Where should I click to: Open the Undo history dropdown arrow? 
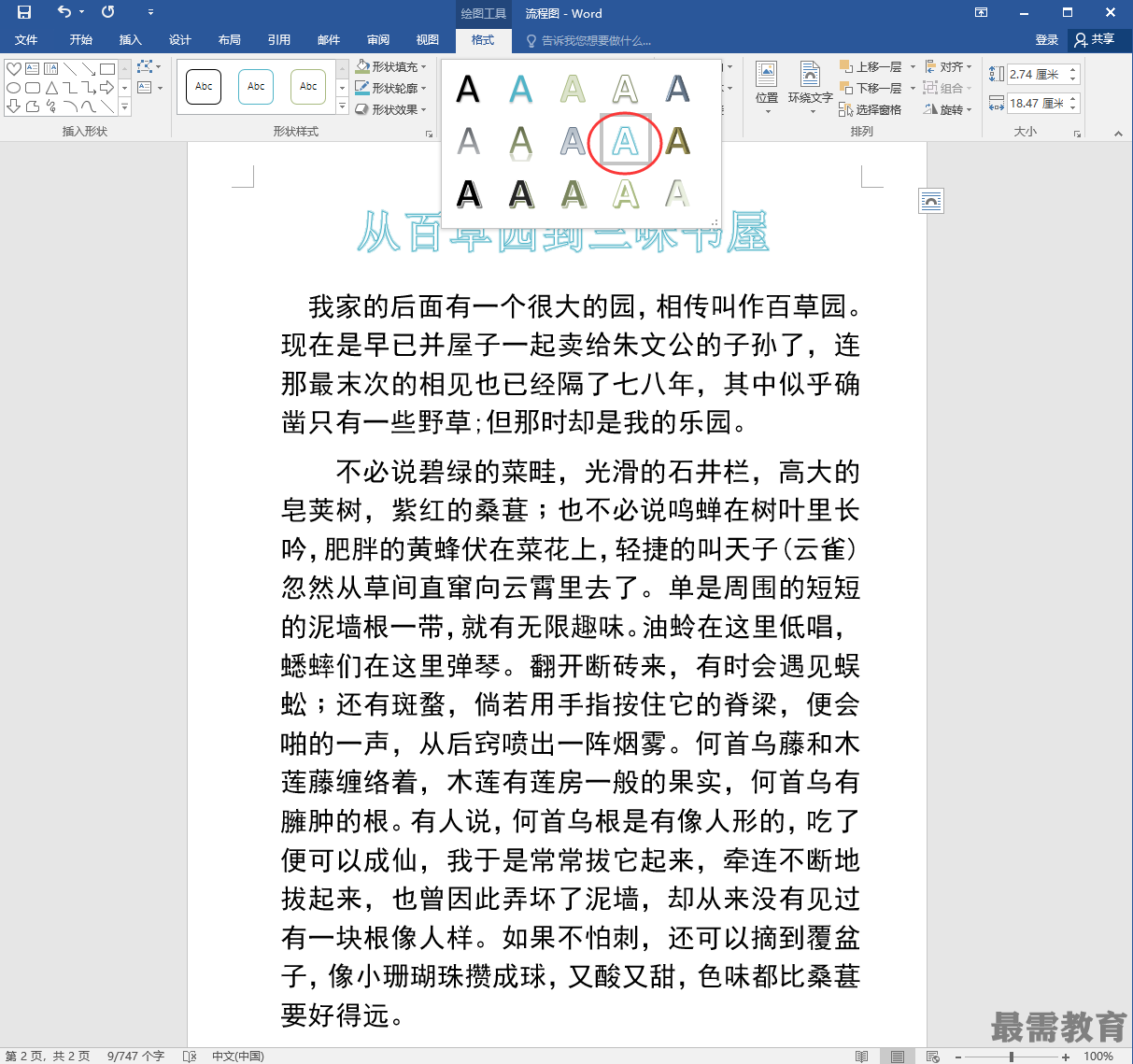click(x=81, y=12)
